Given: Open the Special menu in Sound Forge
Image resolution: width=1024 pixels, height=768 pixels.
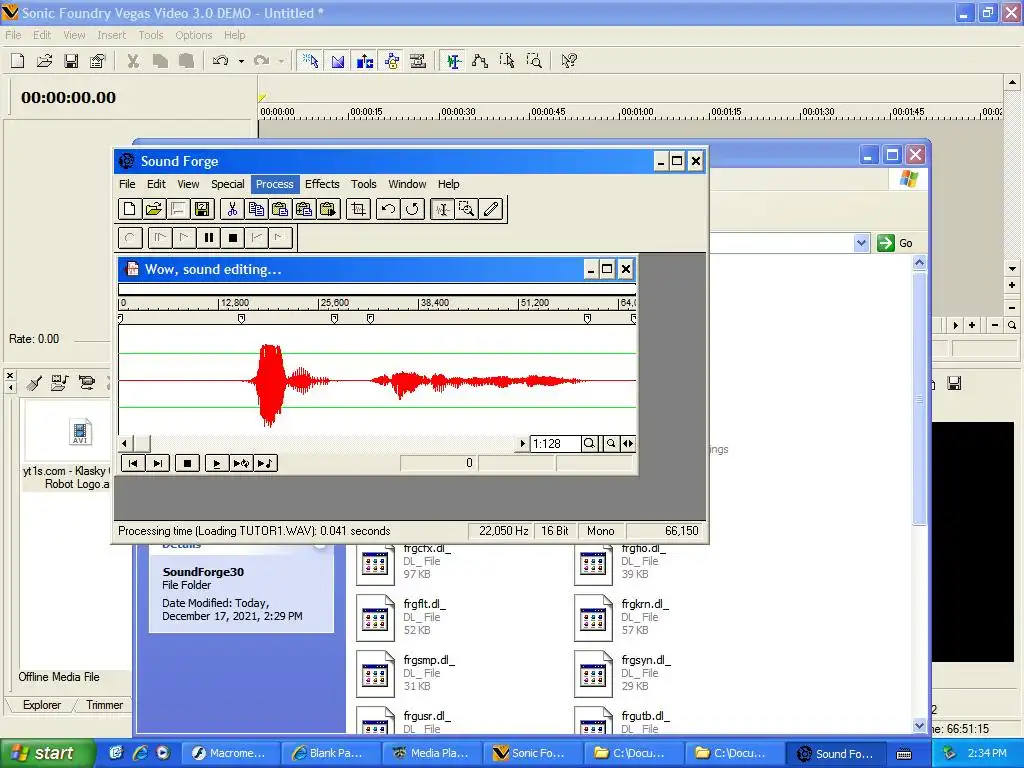Looking at the screenshot, I should pos(227,184).
